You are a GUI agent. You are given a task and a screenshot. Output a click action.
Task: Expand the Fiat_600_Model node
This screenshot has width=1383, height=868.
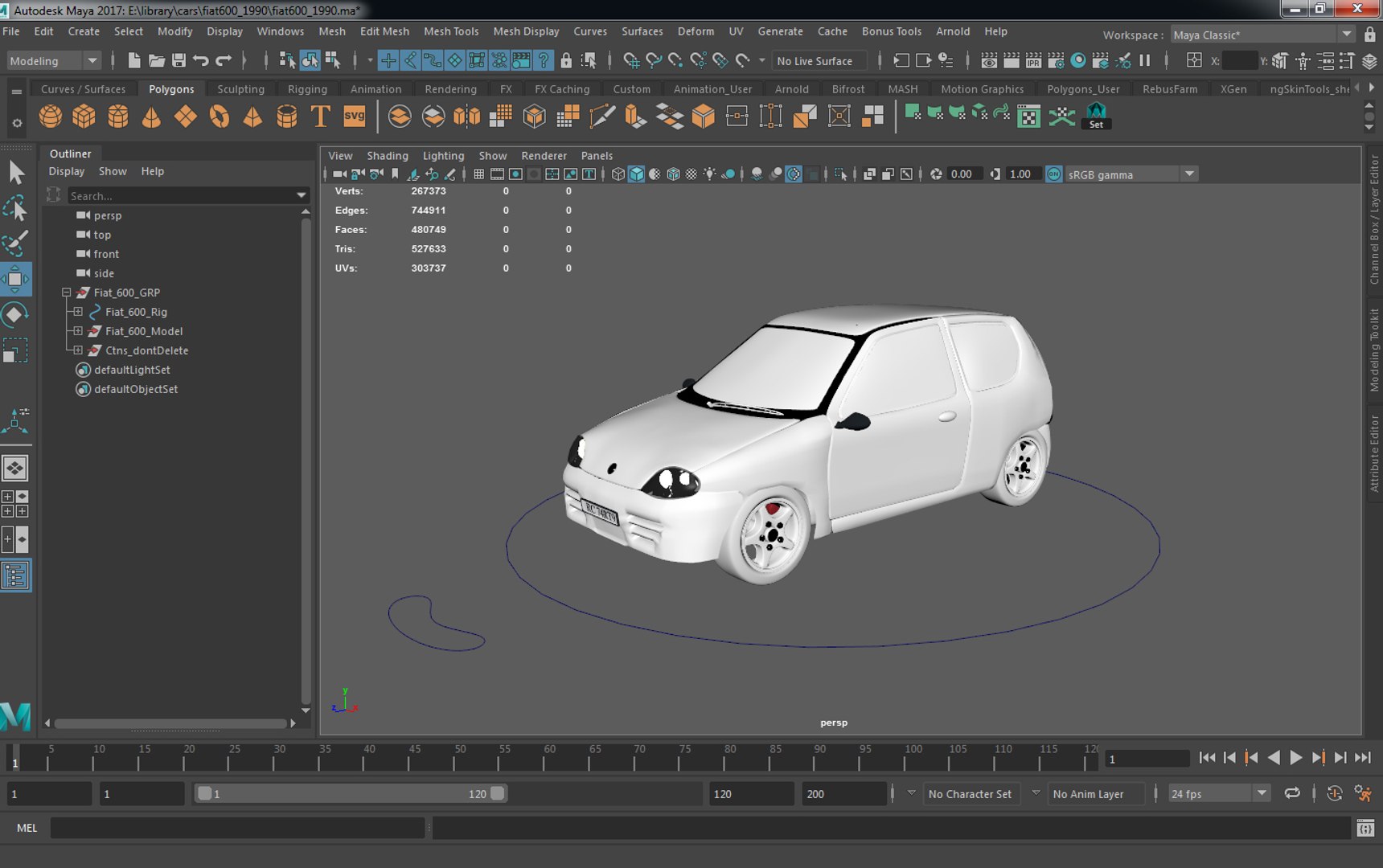[78, 331]
